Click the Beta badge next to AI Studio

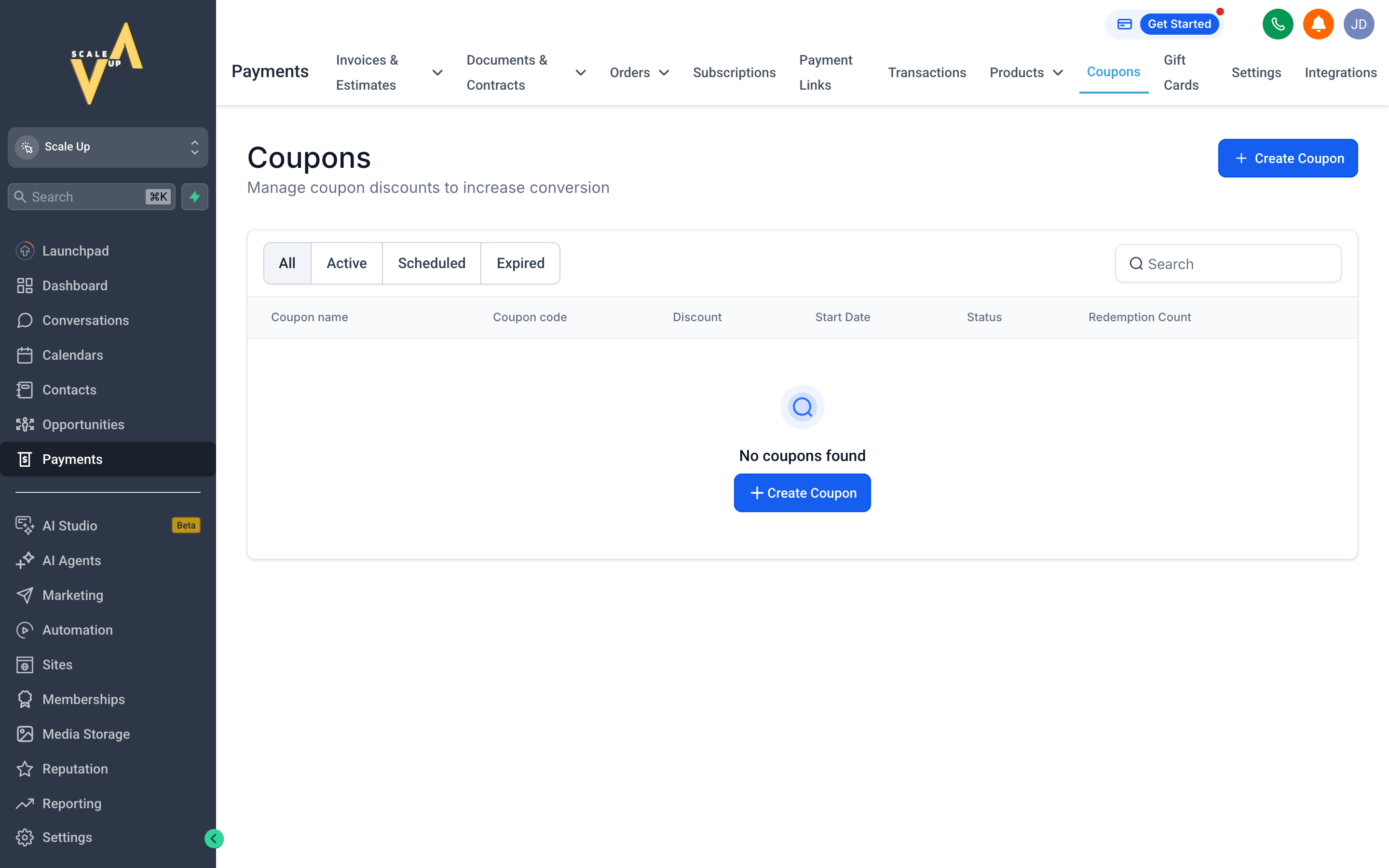click(186, 525)
